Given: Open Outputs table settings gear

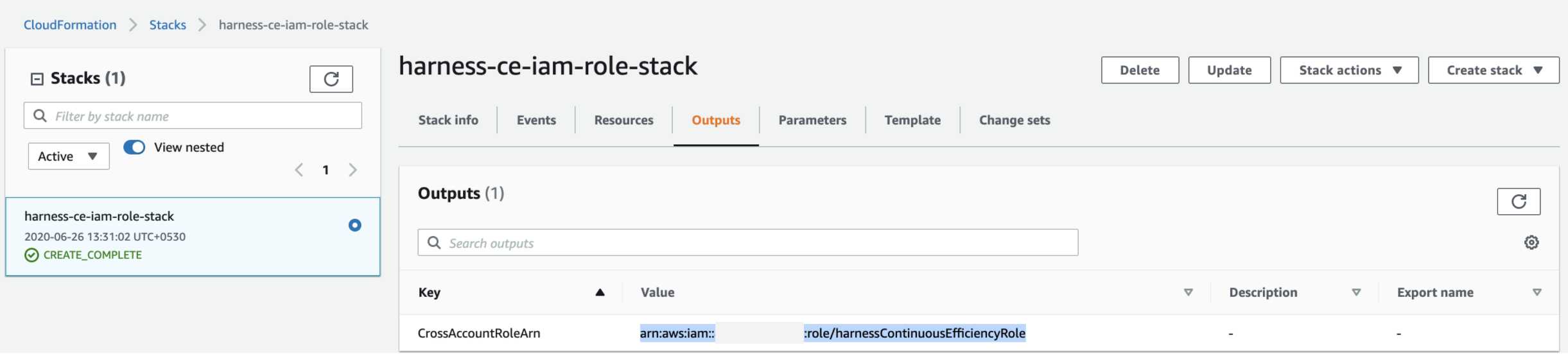Looking at the screenshot, I should click(1531, 242).
